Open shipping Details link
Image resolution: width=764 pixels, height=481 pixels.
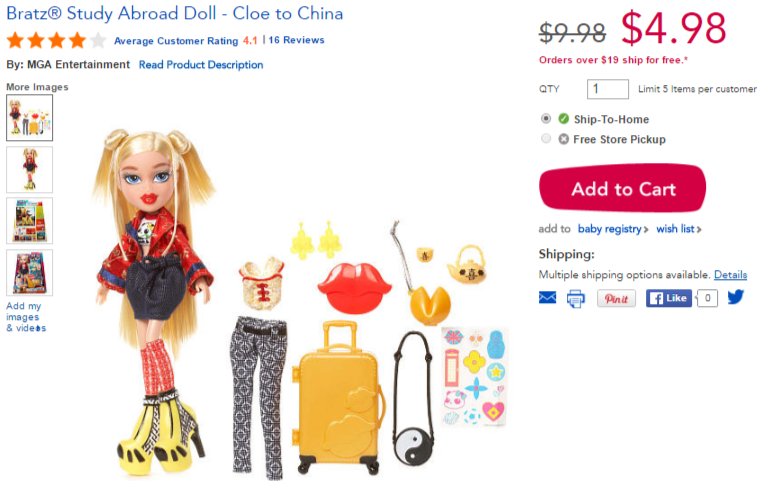[730, 275]
